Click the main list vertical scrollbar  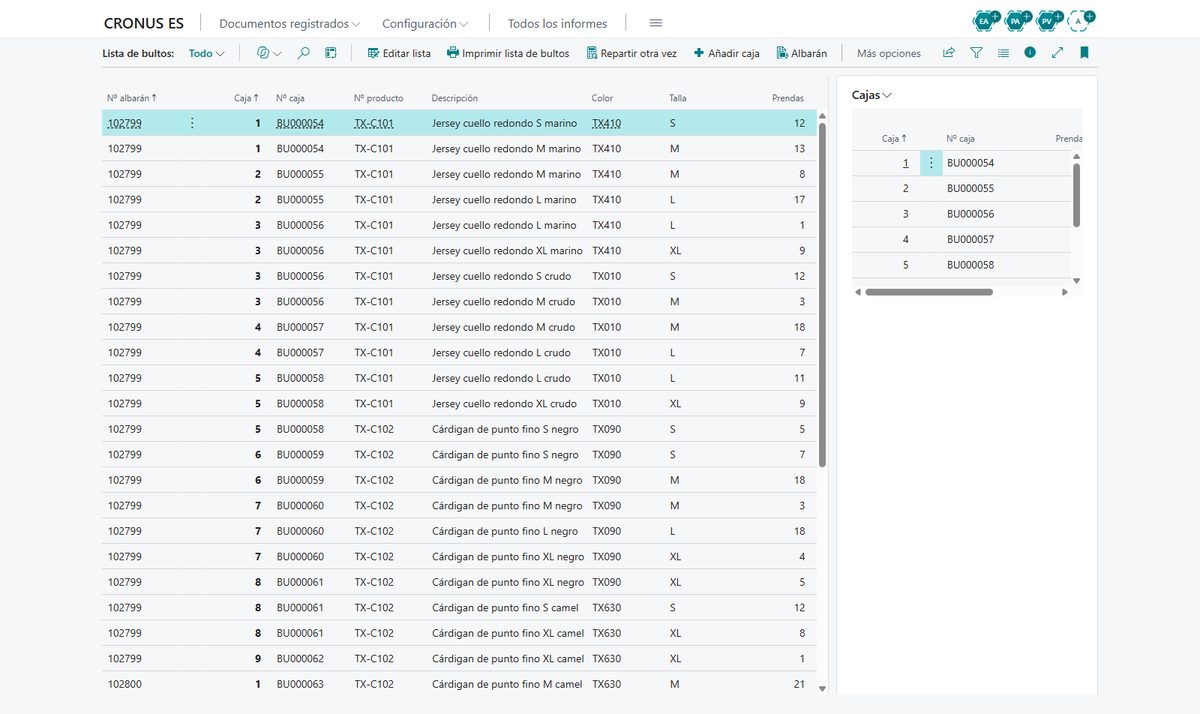(x=822, y=295)
